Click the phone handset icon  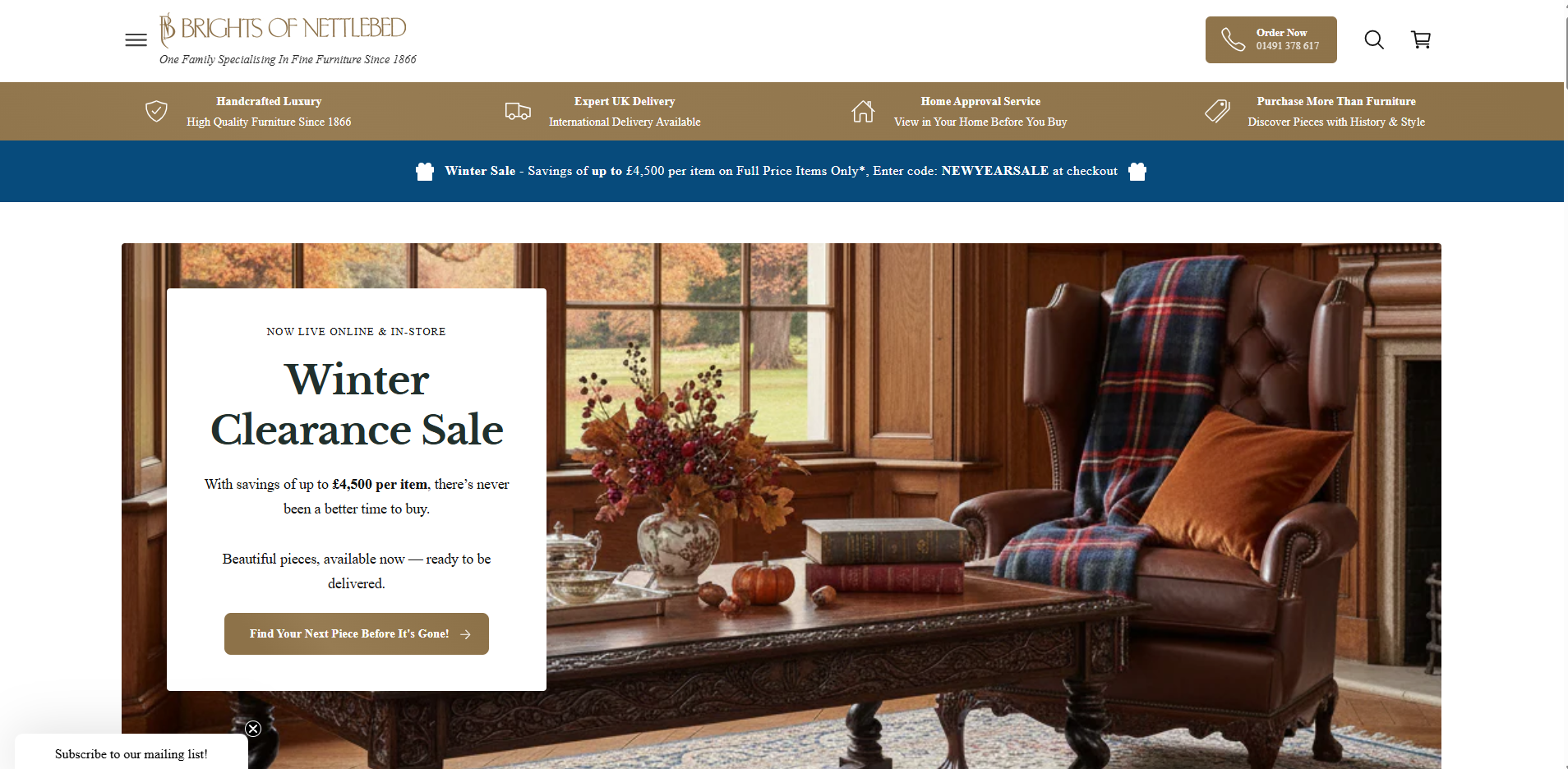tap(1233, 39)
